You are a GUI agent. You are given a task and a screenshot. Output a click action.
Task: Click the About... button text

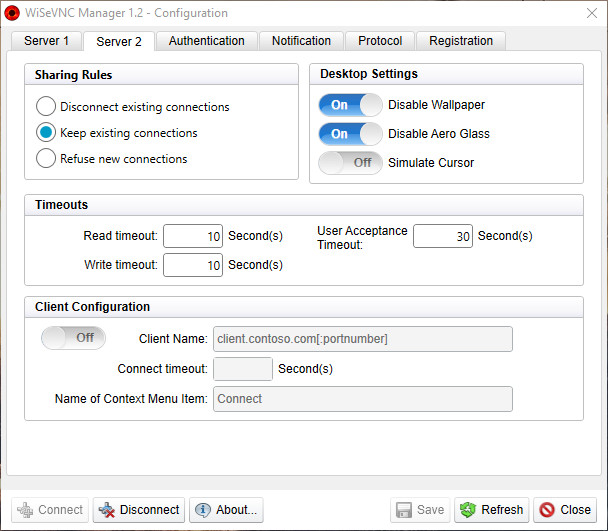coord(237,510)
